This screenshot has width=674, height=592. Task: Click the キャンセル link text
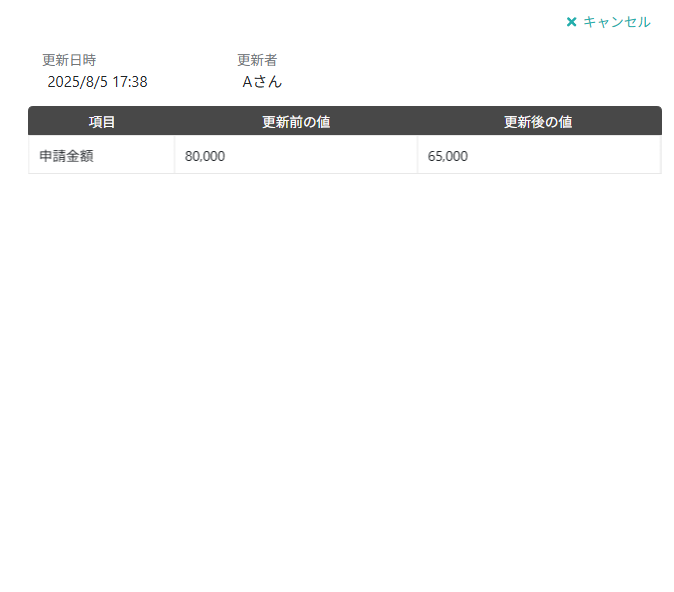pyautogui.click(x=617, y=22)
